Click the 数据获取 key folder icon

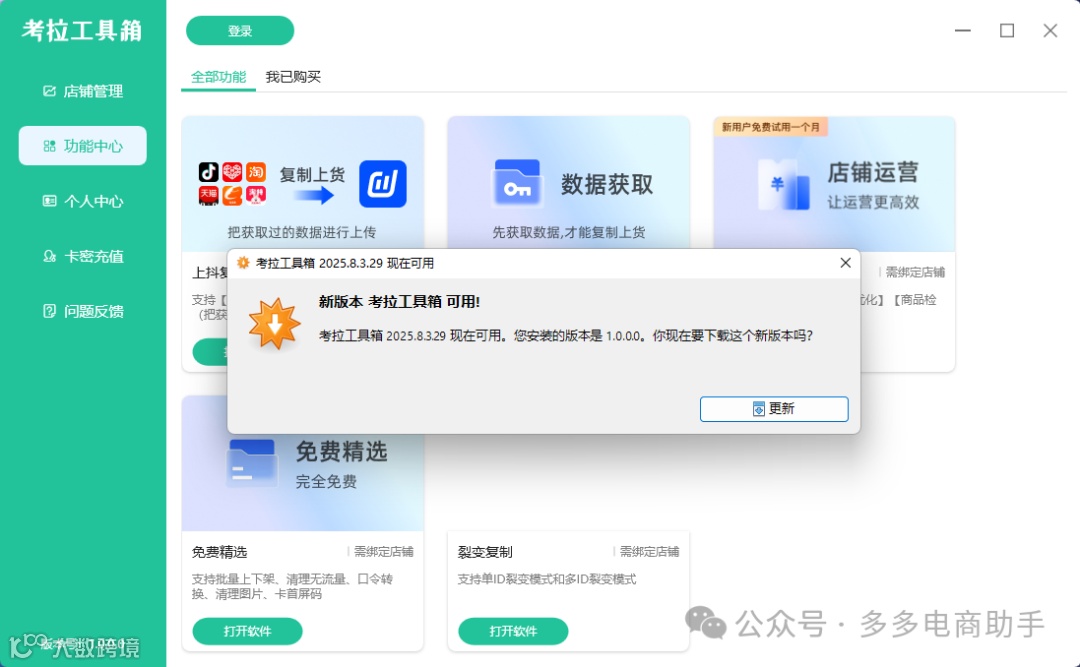(517, 183)
